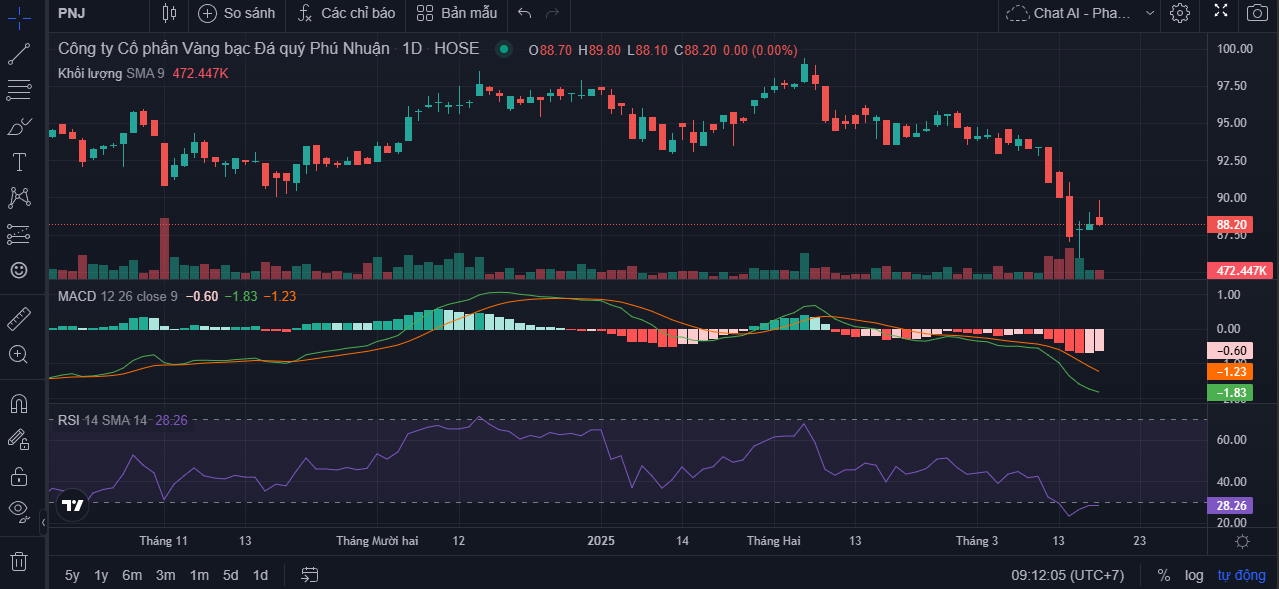The width and height of the screenshot is (1279, 589).
Task: Click the 472.447K volume axis label
Action: (x=1239, y=271)
